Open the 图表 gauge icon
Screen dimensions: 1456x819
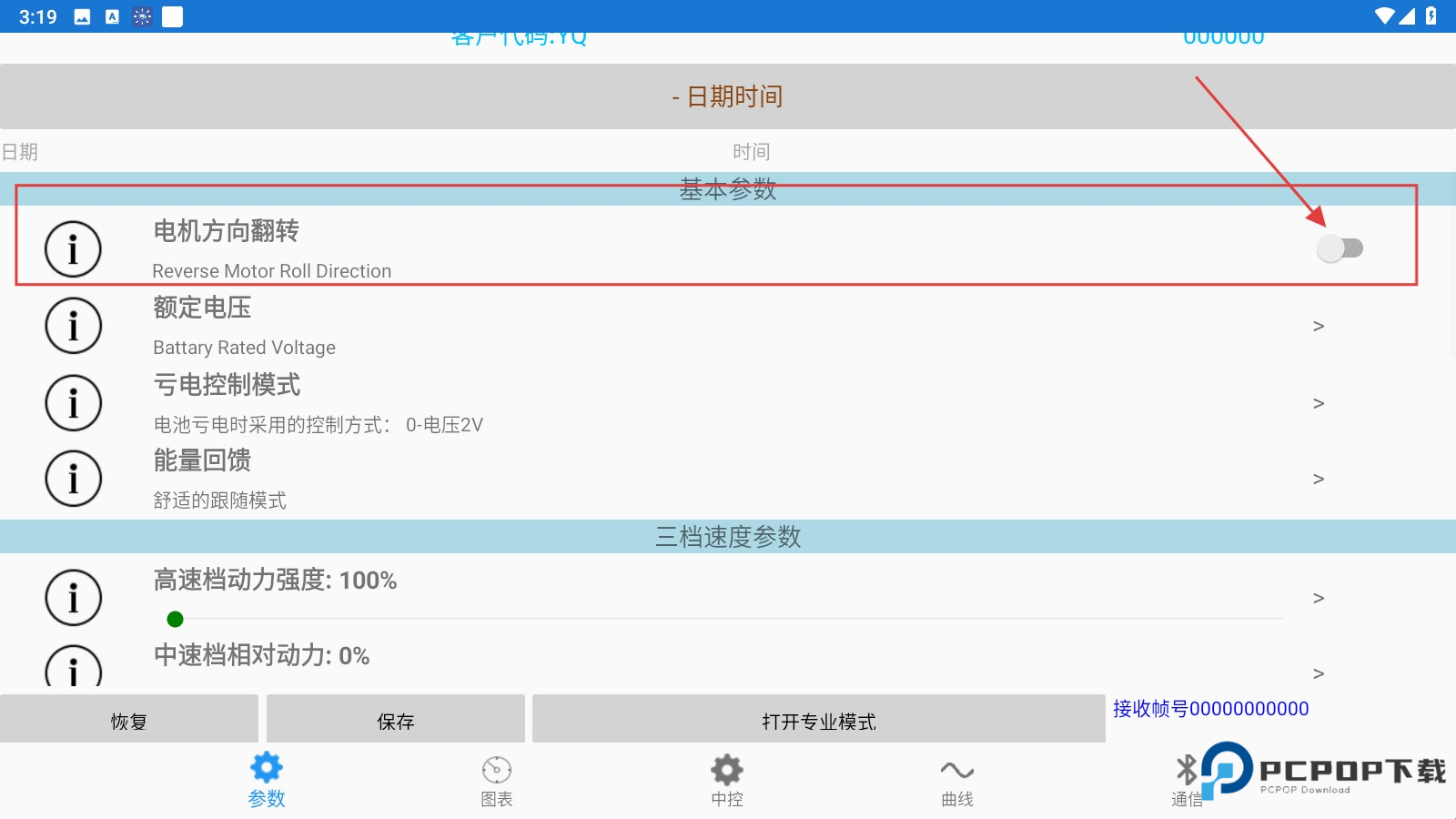[496, 769]
